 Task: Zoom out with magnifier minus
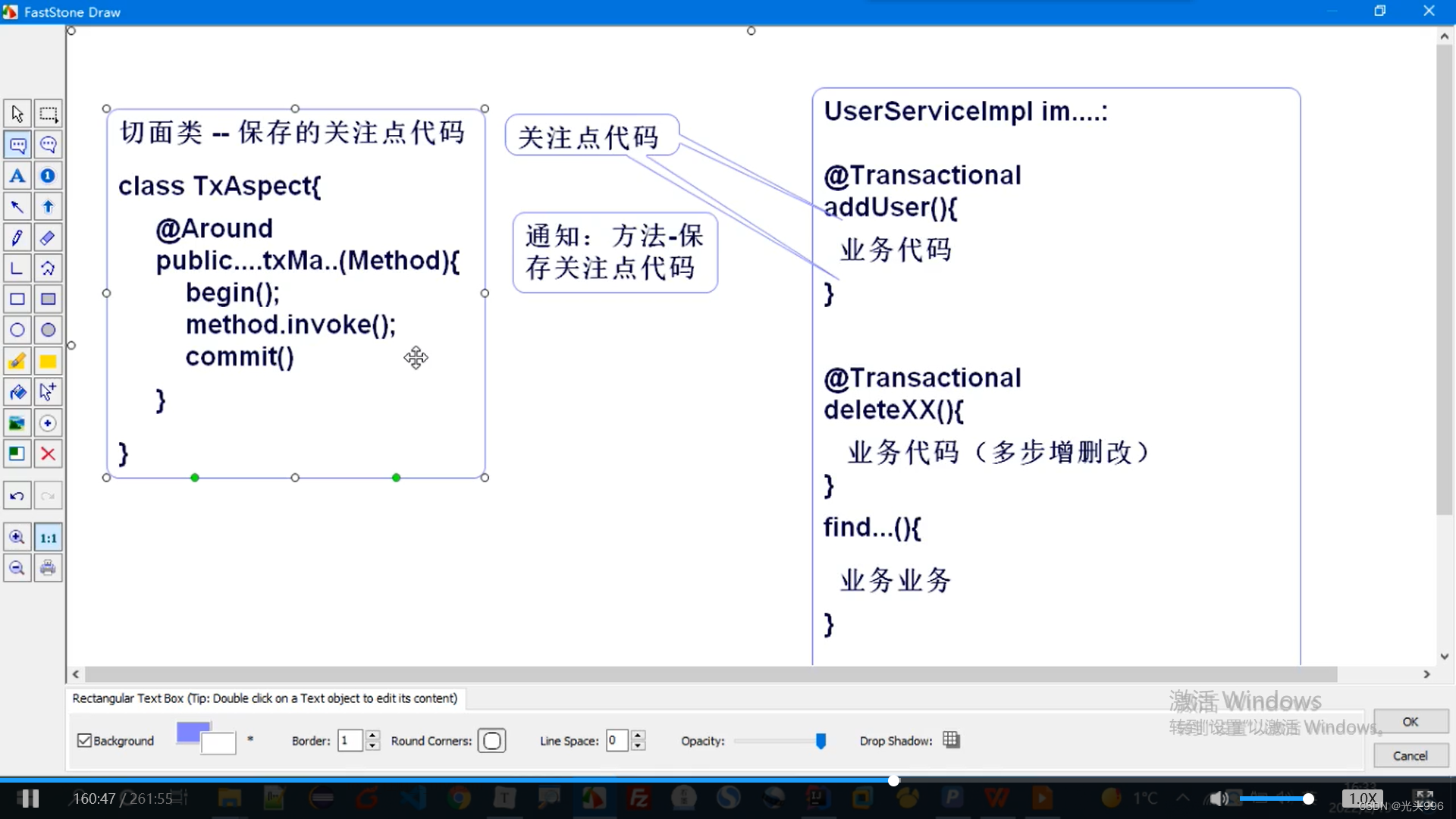[x=17, y=568]
